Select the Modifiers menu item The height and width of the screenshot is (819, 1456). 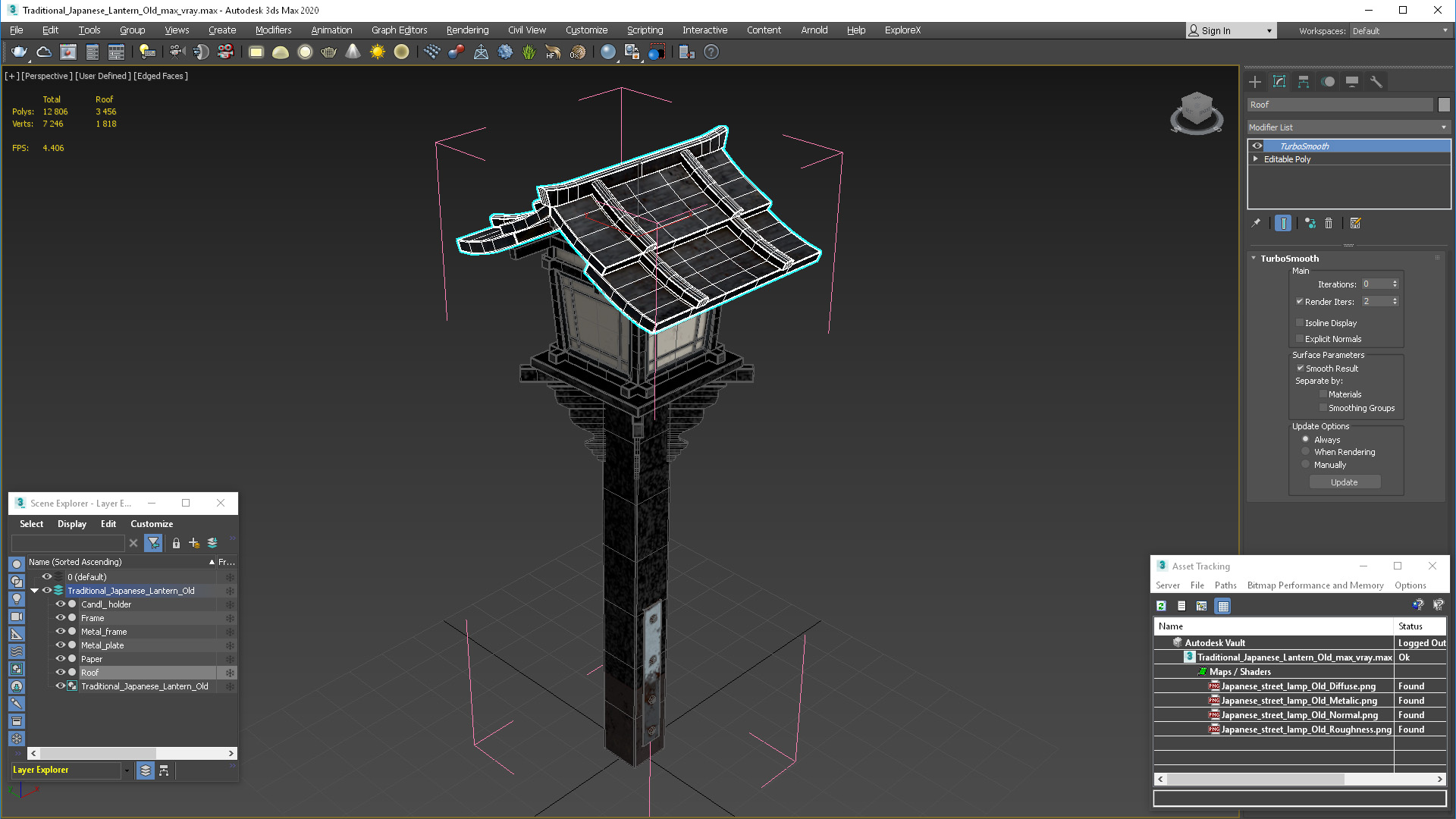[271, 29]
